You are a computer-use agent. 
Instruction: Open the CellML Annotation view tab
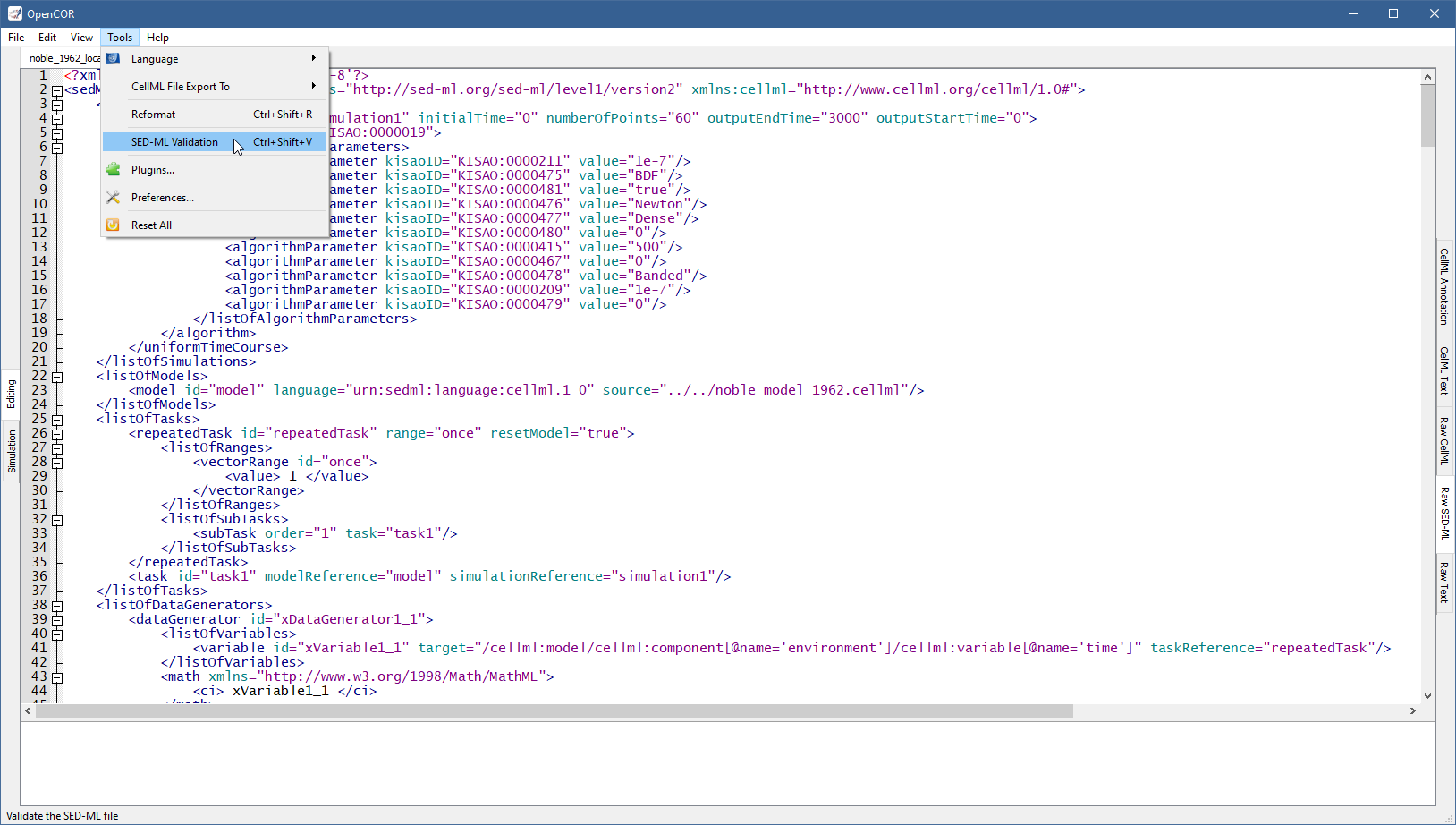click(x=1443, y=286)
